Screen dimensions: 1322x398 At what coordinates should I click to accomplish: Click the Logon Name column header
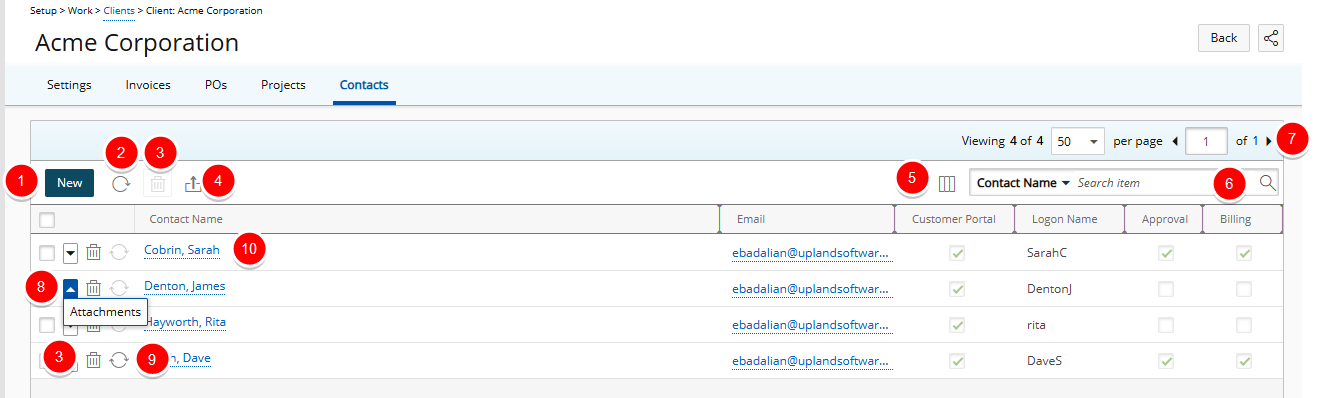point(1064,219)
